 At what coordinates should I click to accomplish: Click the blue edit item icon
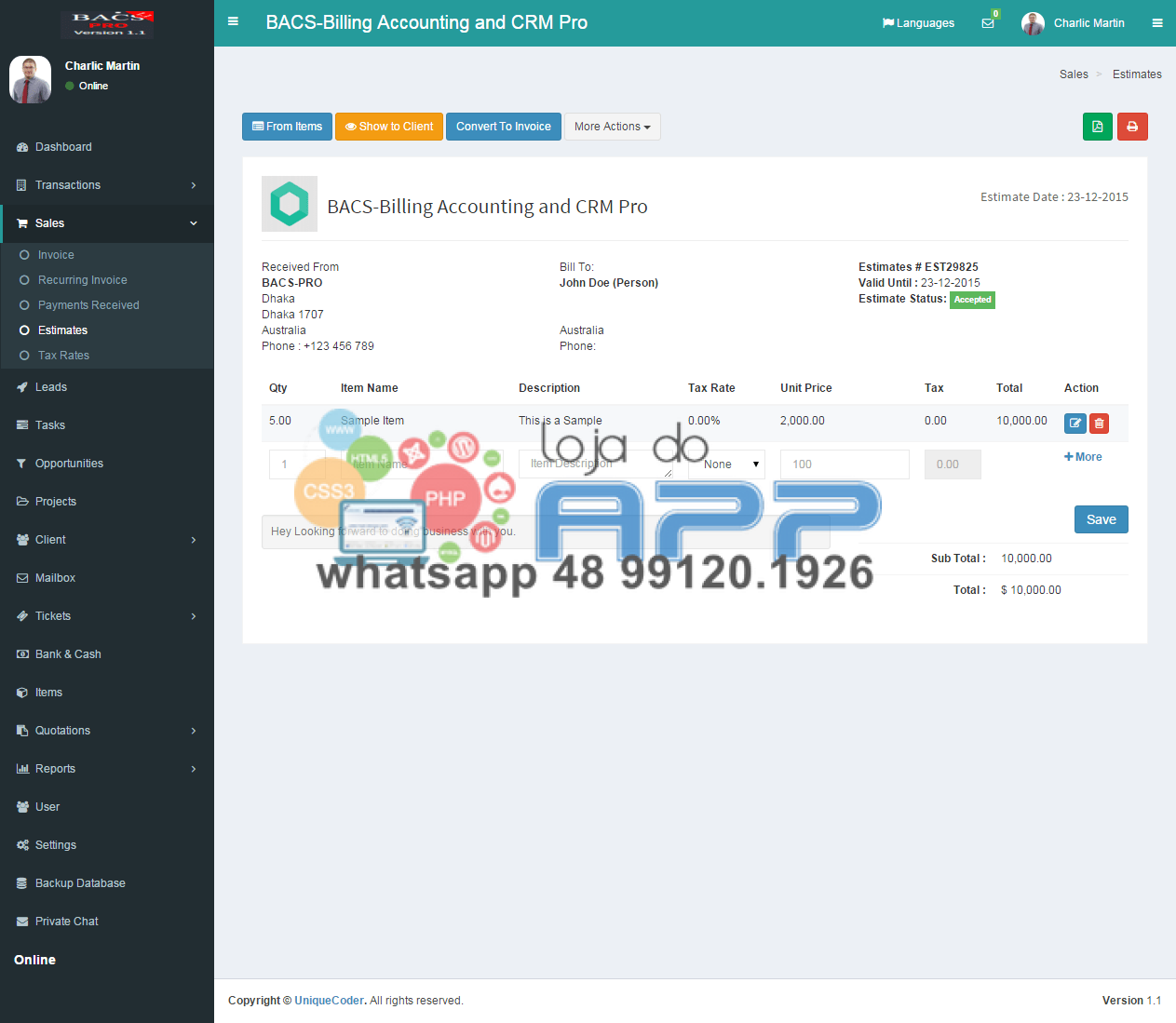1075,424
